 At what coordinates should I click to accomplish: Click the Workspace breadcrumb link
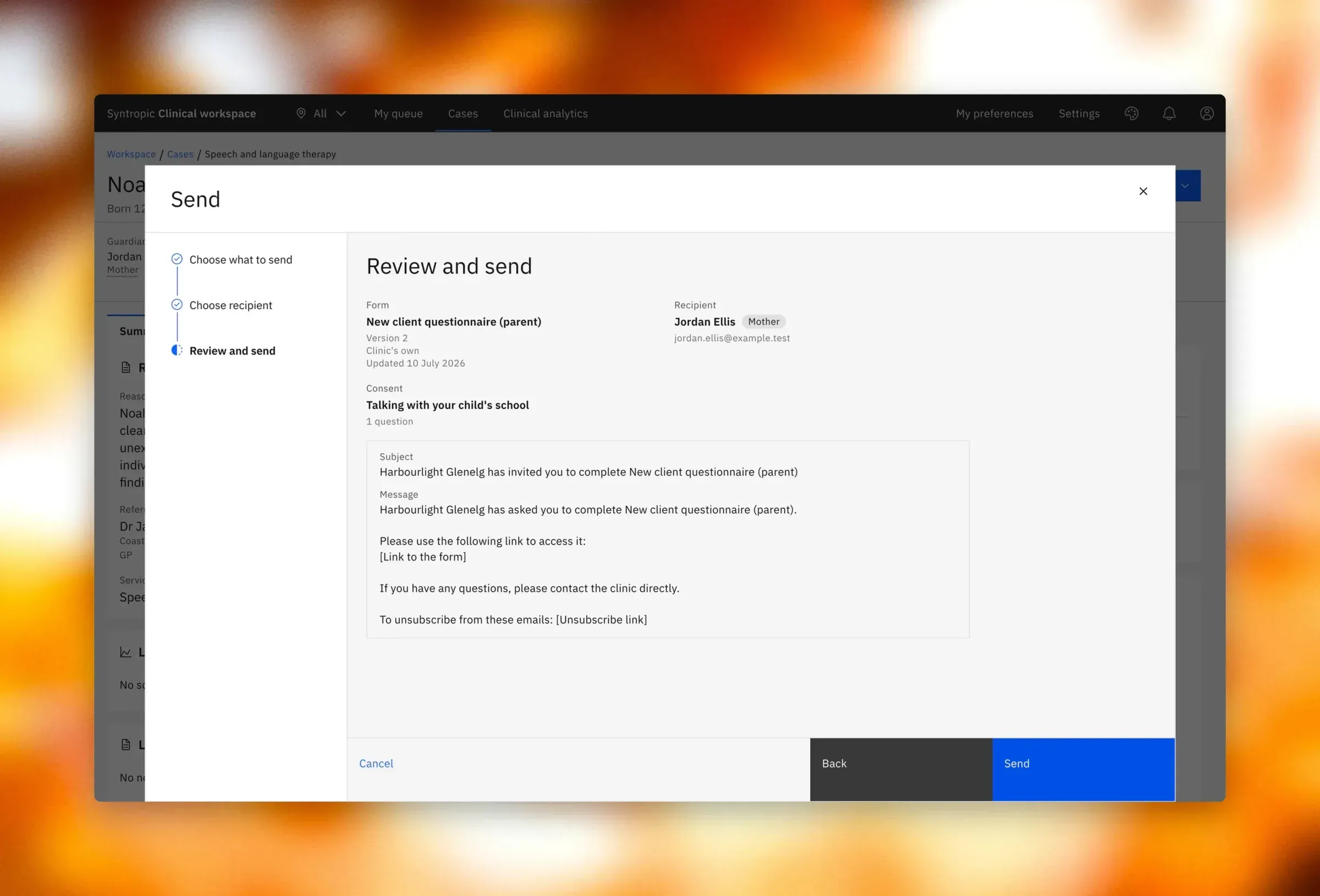click(x=131, y=154)
